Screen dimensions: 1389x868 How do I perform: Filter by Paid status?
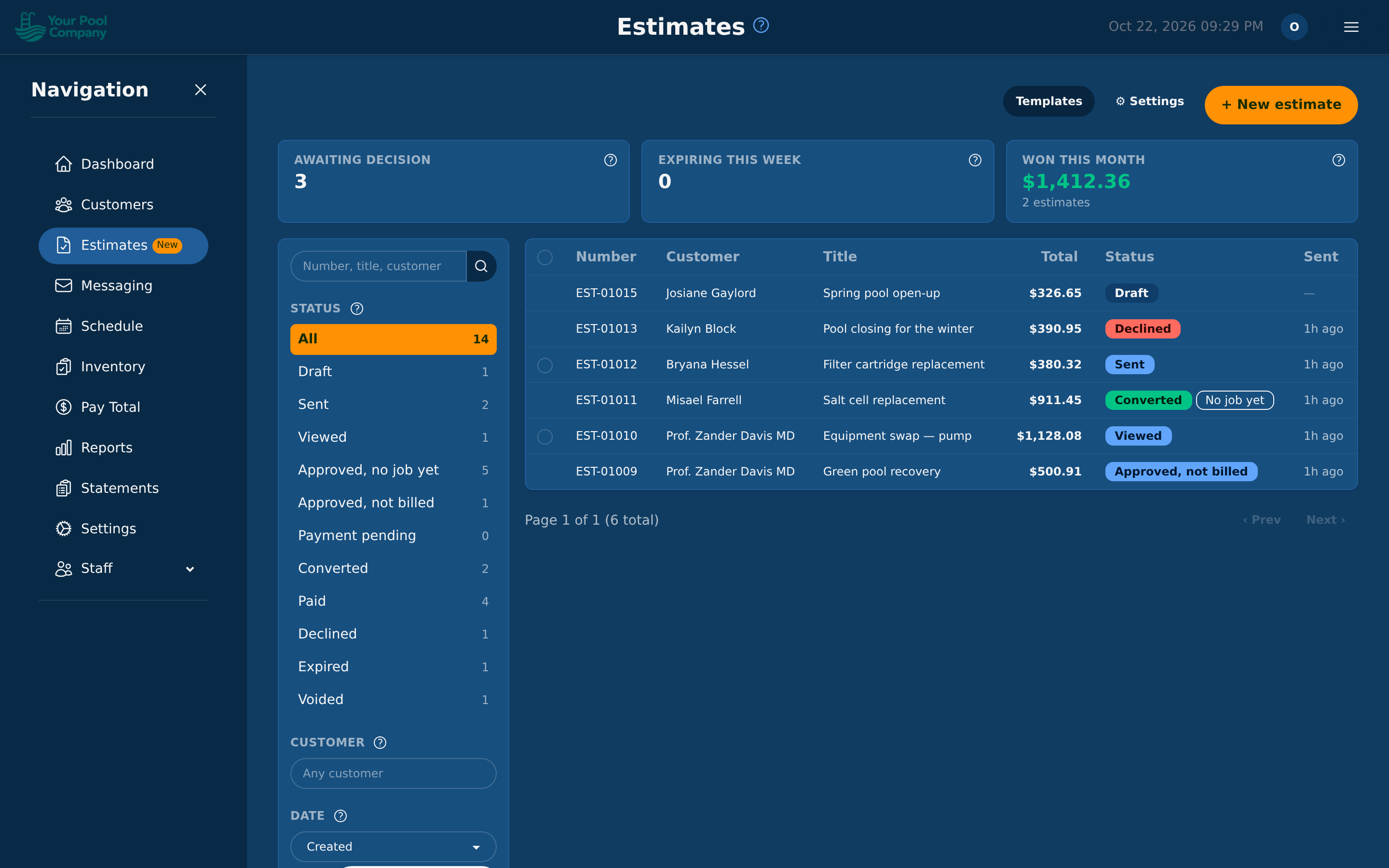click(393, 601)
